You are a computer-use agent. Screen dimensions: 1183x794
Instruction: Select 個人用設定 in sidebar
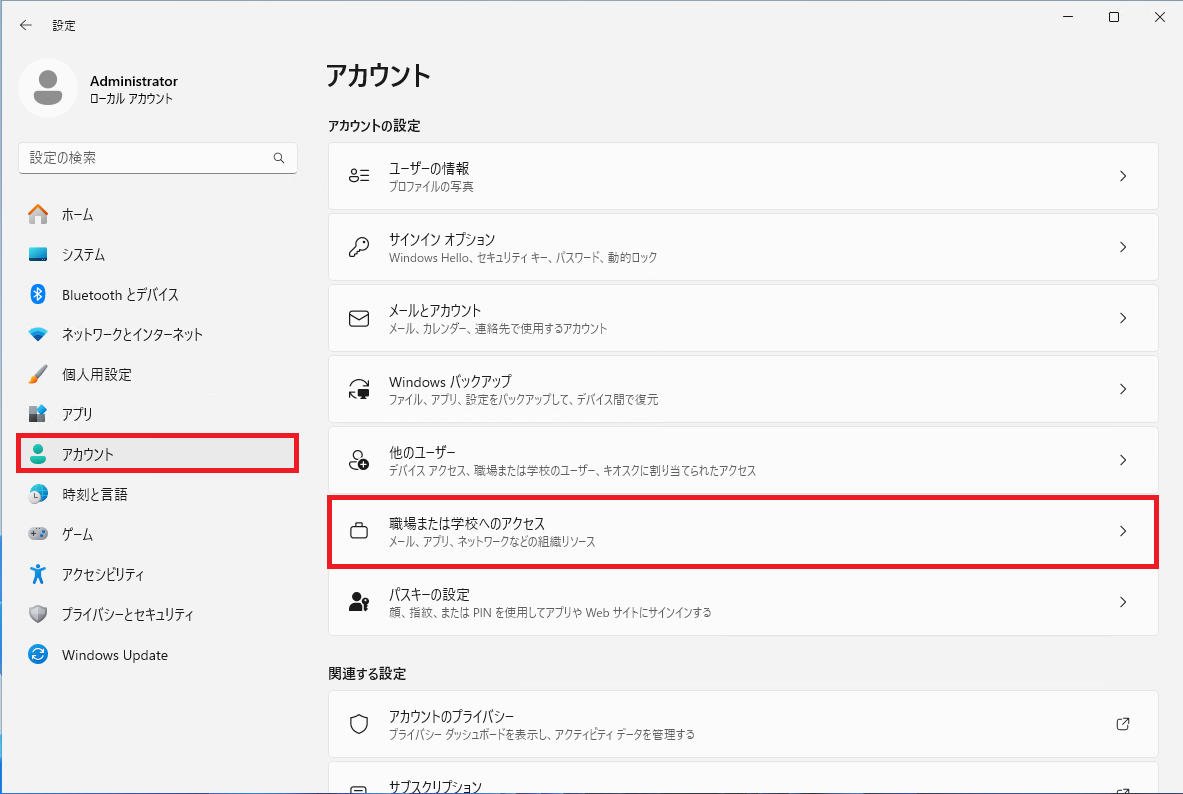(158, 374)
